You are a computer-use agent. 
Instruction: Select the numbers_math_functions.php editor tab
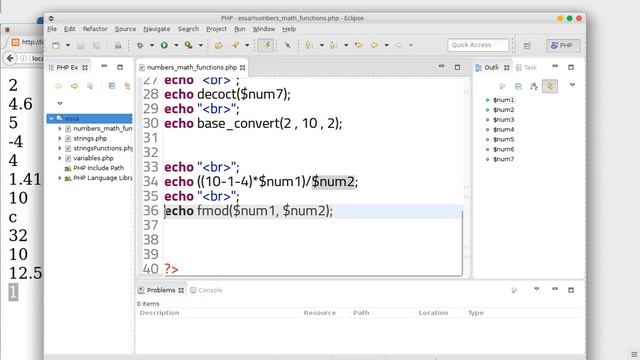[191, 67]
